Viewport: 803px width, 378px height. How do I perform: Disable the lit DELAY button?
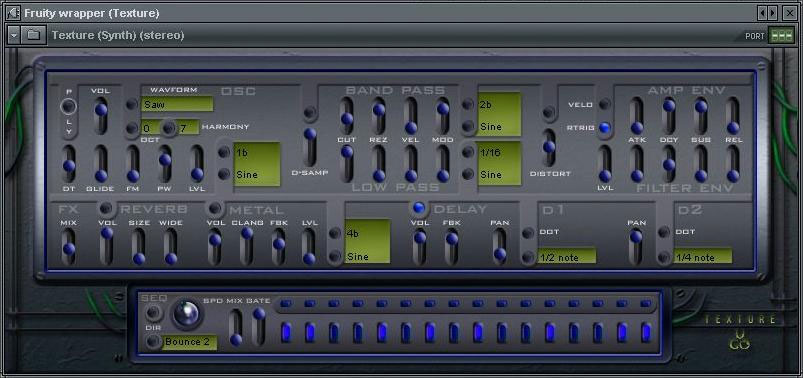point(419,207)
